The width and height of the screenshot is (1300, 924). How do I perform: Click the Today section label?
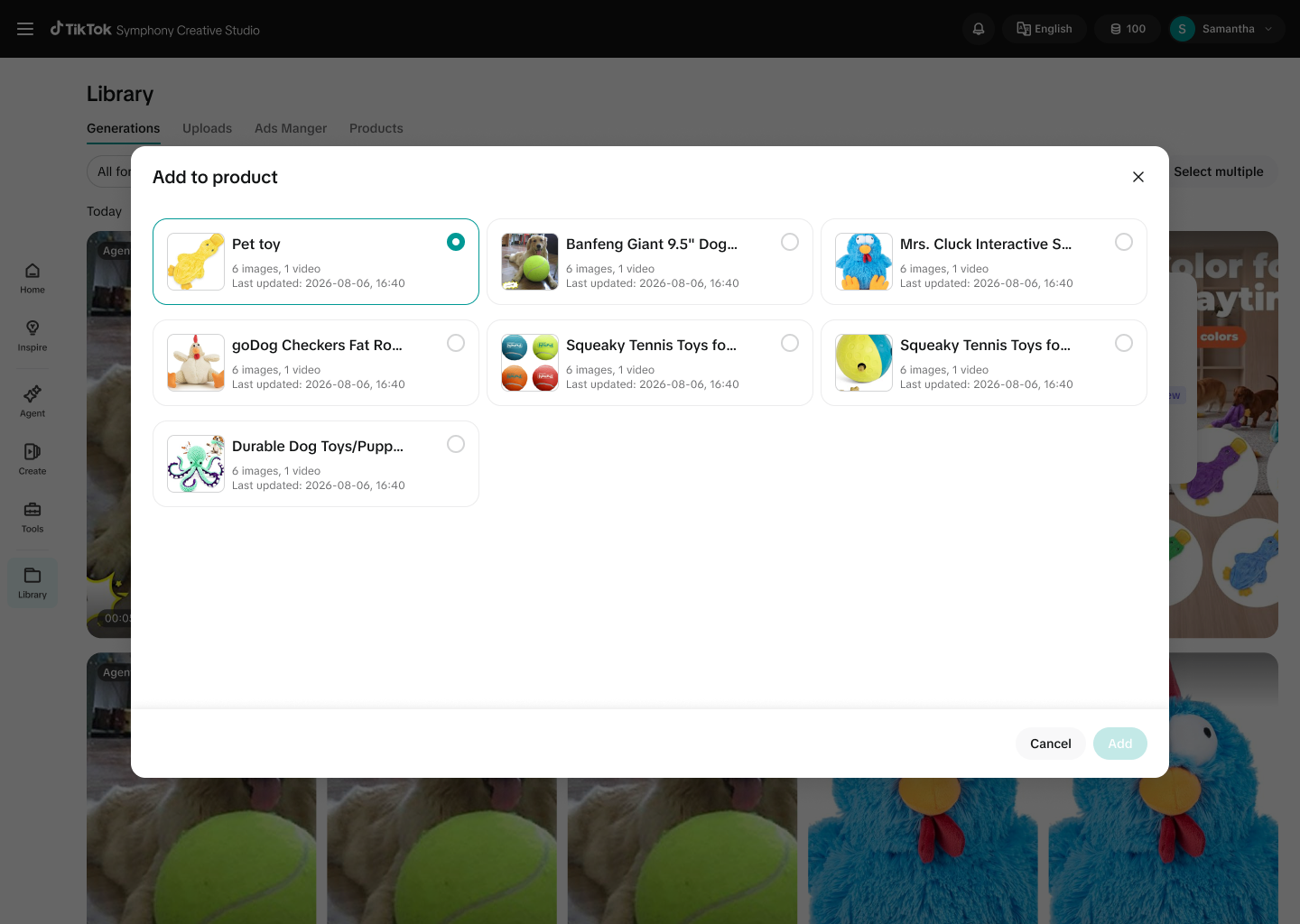[x=104, y=211]
